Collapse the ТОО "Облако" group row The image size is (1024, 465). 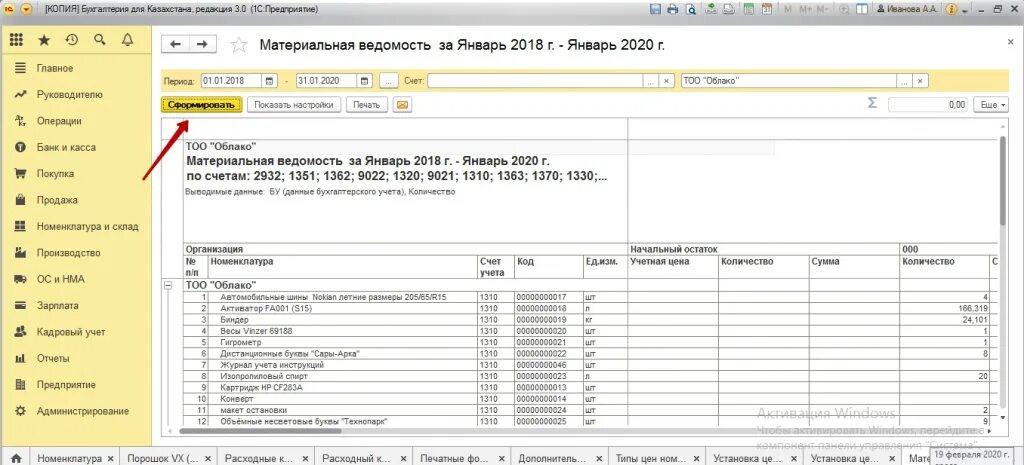168,285
